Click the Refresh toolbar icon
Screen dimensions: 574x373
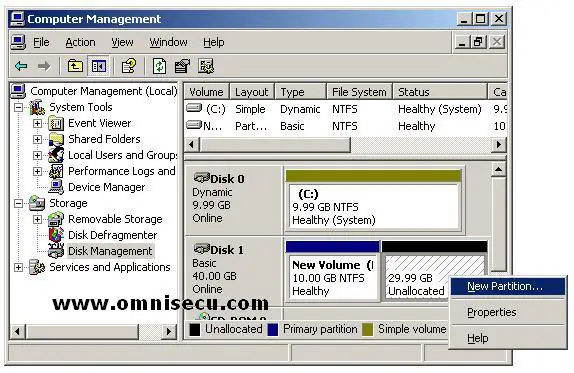coord(159,66)
